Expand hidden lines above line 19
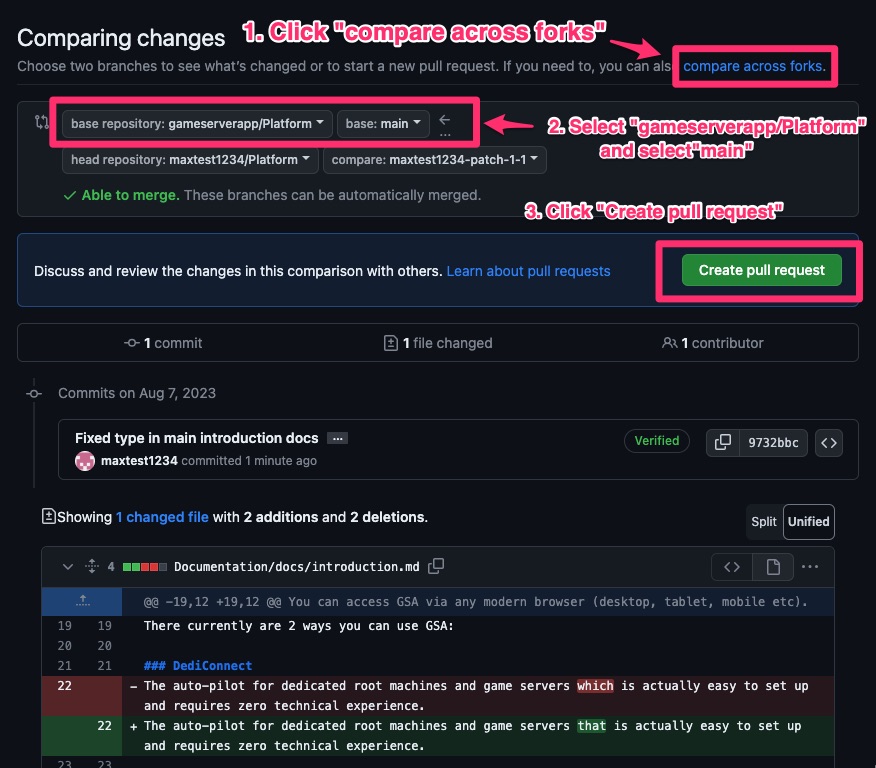Screen dimensions: 876x768 (x=82, y=602)
